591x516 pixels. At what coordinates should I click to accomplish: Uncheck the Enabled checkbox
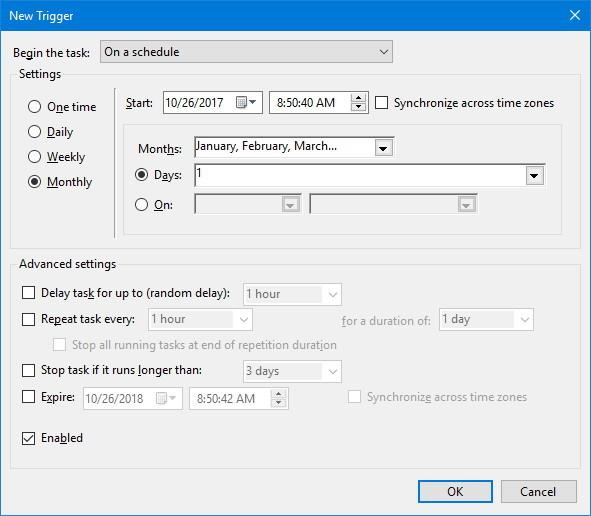(x=29, y=438)
